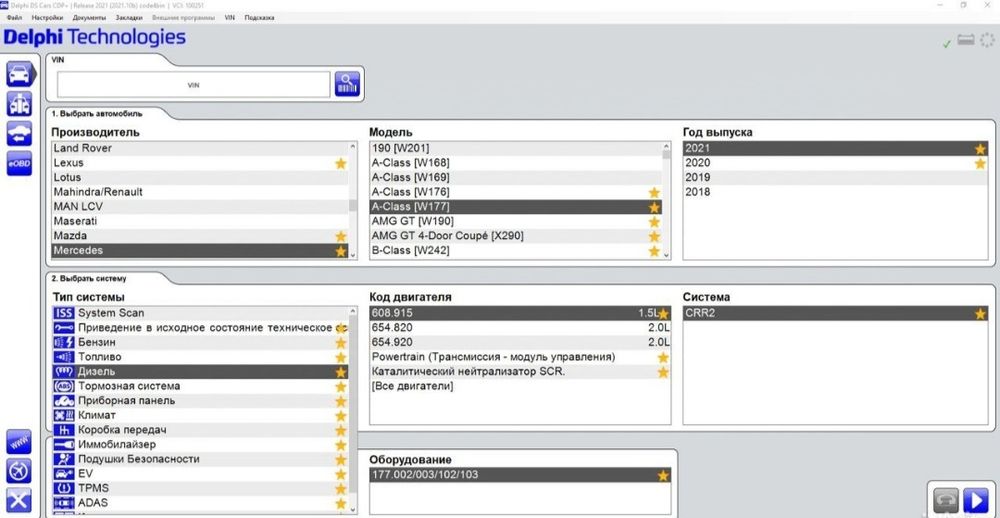Open the Закладки menu
Screen dimensions: 1000x518
(127, 18)
